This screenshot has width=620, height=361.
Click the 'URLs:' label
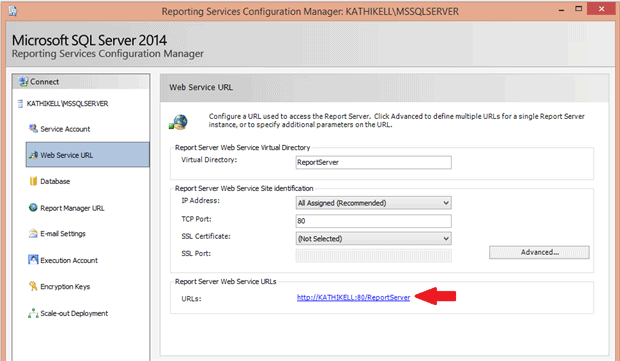(191, 299)
